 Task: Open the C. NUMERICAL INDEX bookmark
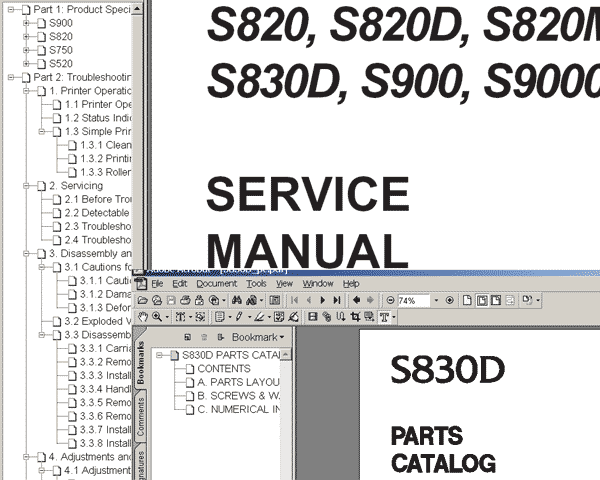tap(238, 410)
